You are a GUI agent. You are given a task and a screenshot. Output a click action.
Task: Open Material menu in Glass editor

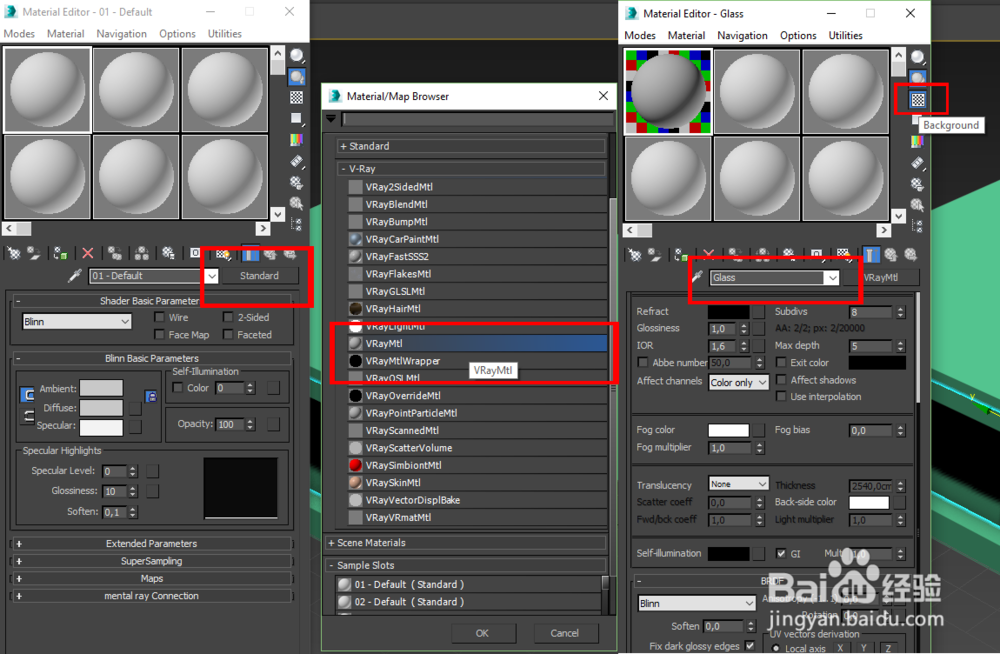pos(686,36)
